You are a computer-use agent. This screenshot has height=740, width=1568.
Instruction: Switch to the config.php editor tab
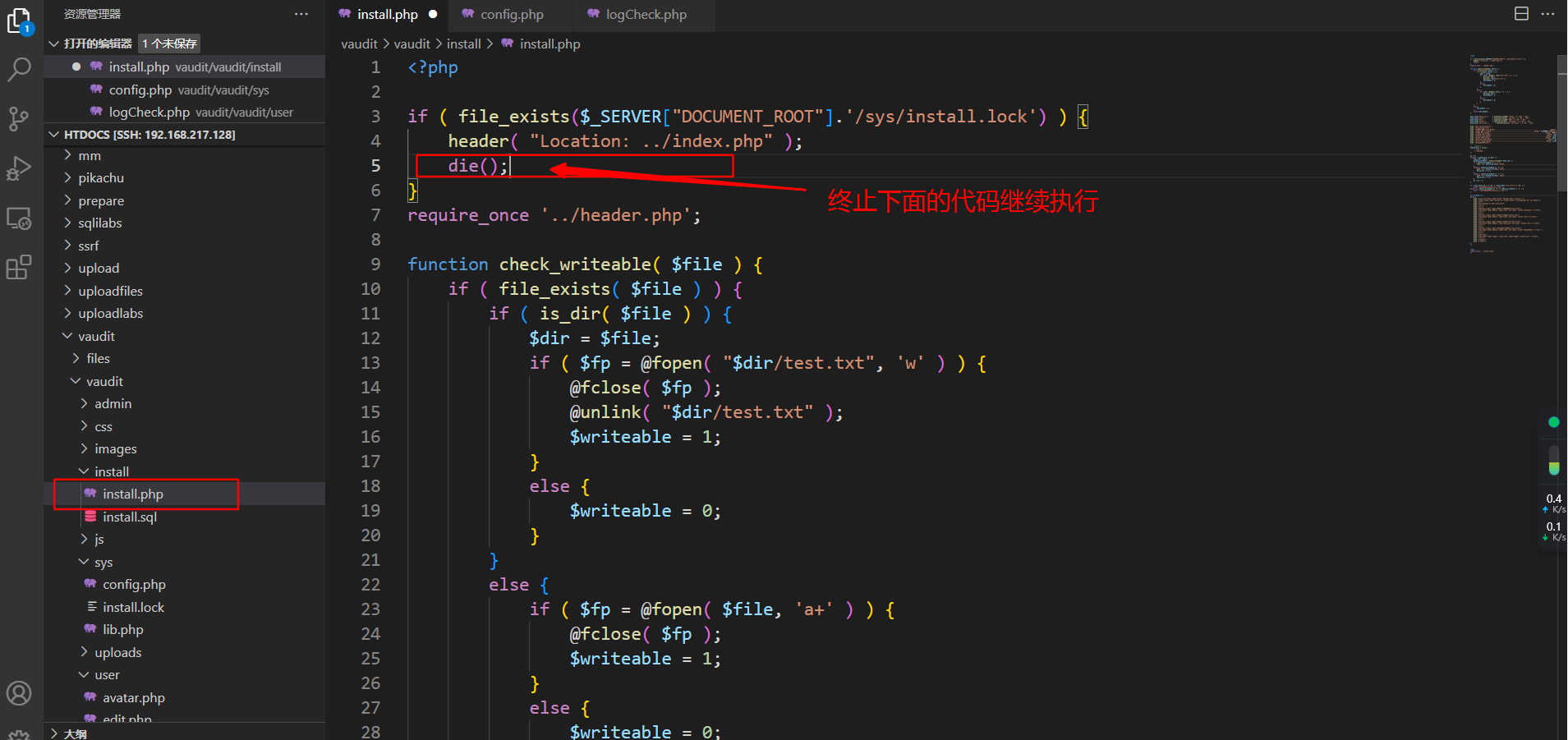click(512, 14)
